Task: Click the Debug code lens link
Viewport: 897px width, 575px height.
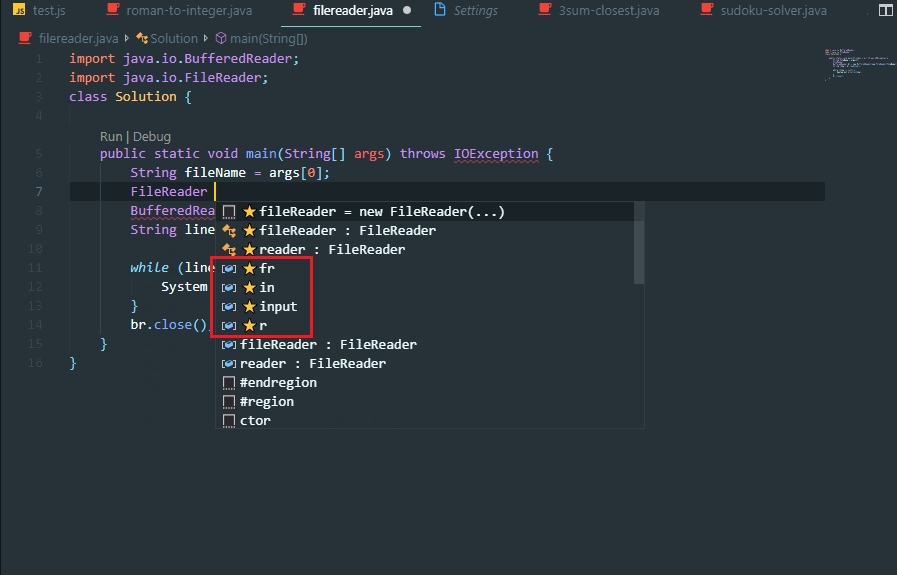Action: pos(152,137)
